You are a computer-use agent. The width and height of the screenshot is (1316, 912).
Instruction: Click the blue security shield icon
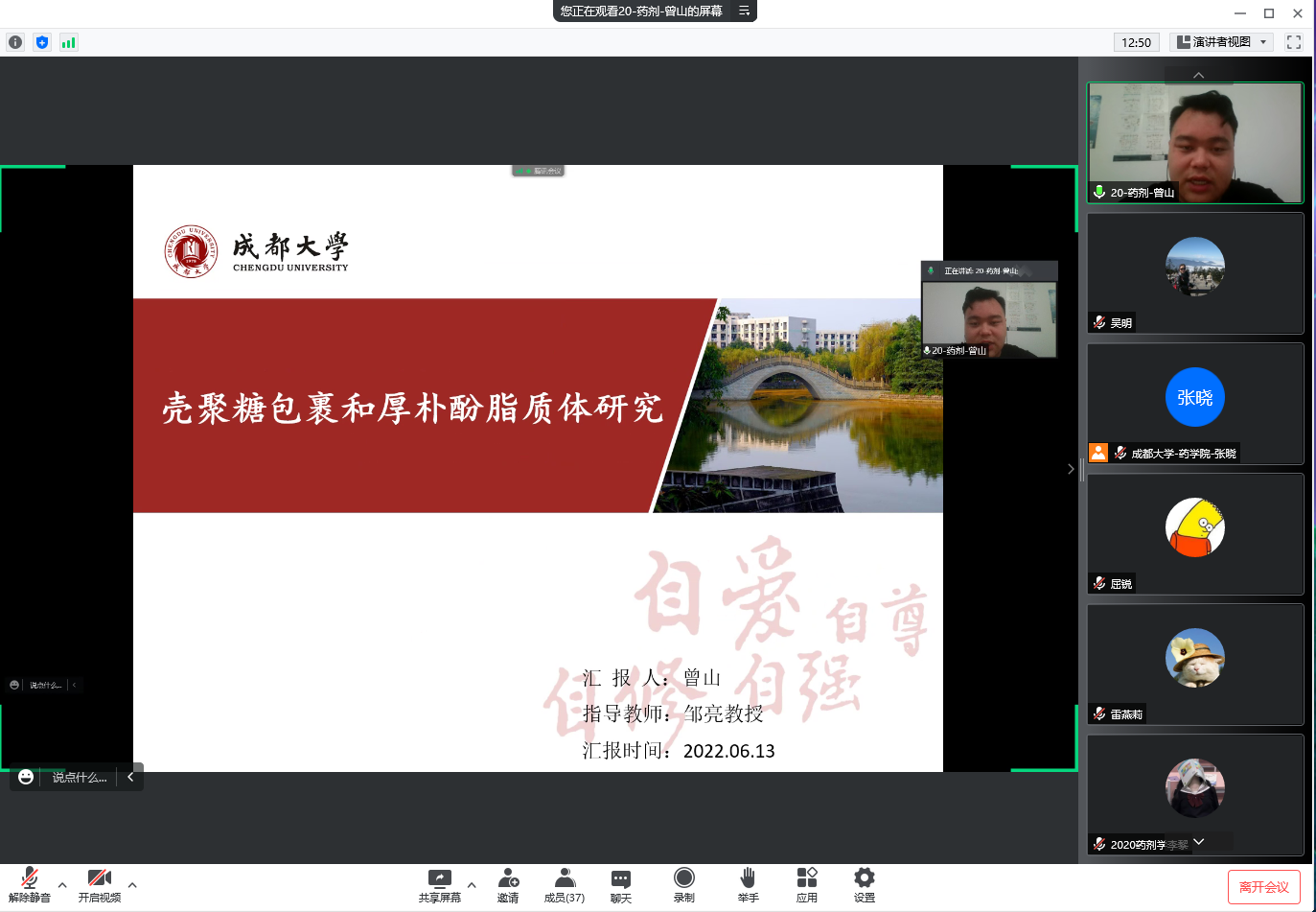point(42,42)
